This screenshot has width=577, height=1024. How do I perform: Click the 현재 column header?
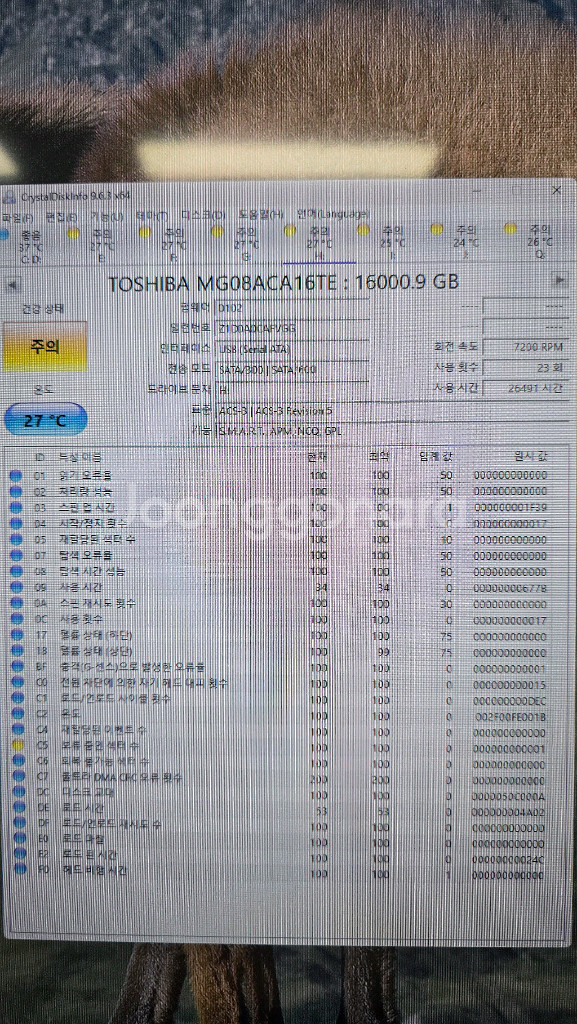317,456
